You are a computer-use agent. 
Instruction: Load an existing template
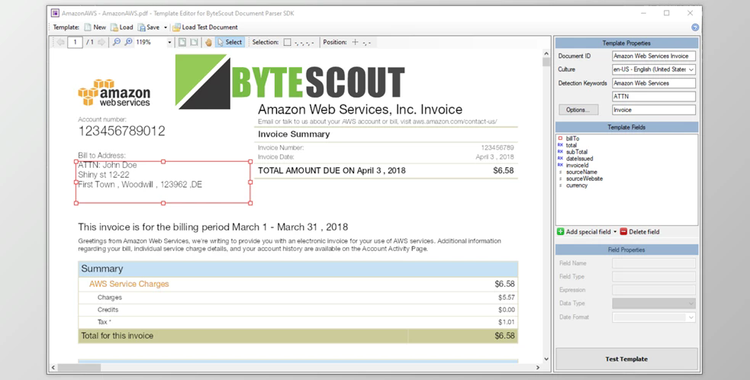[x=122, y=27]
